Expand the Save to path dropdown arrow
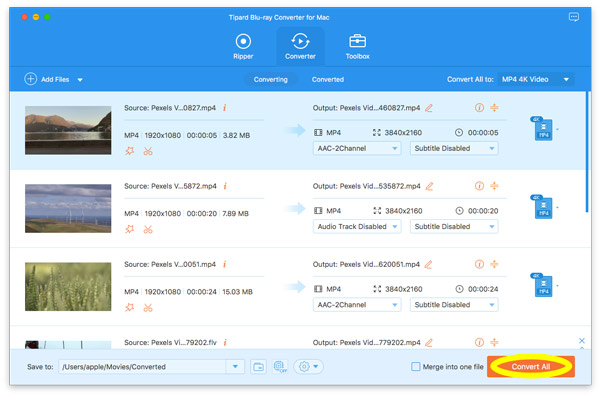 click(x=235, y=367)
